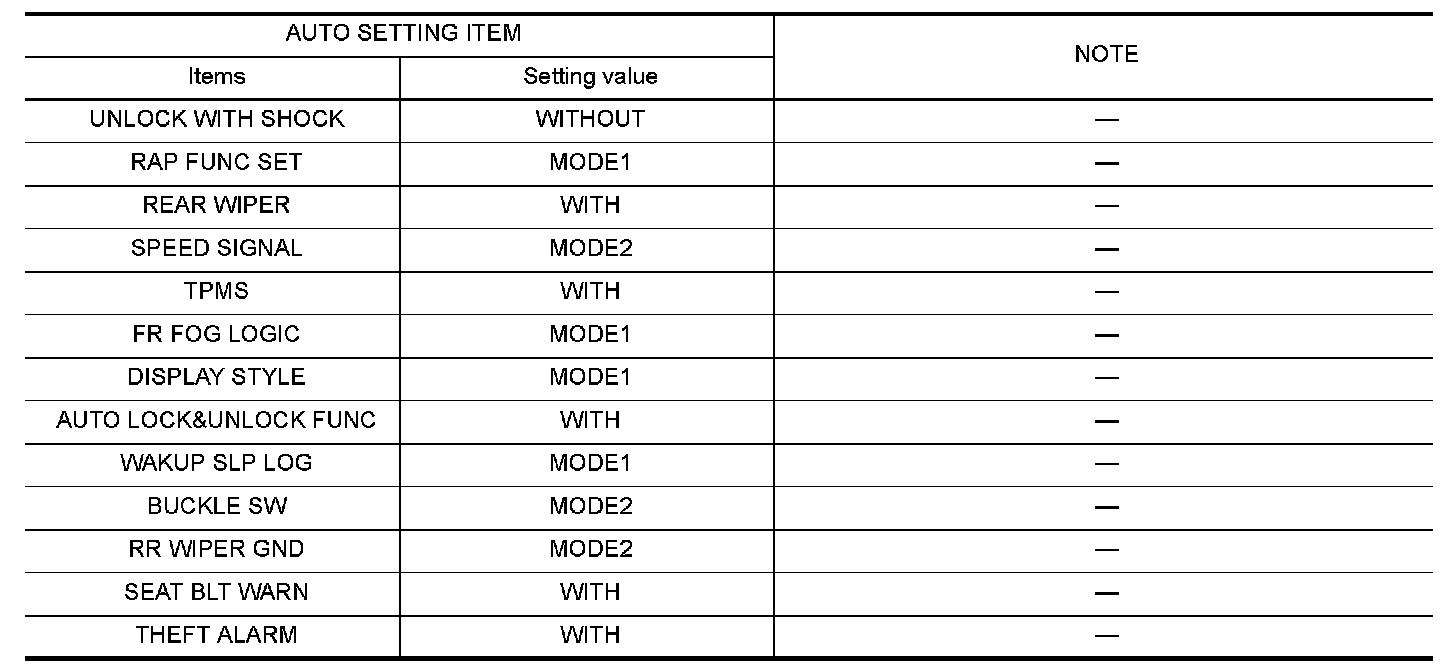Click the AUTO LOCK&UNLOCK FUNC item

coord(216,420)
